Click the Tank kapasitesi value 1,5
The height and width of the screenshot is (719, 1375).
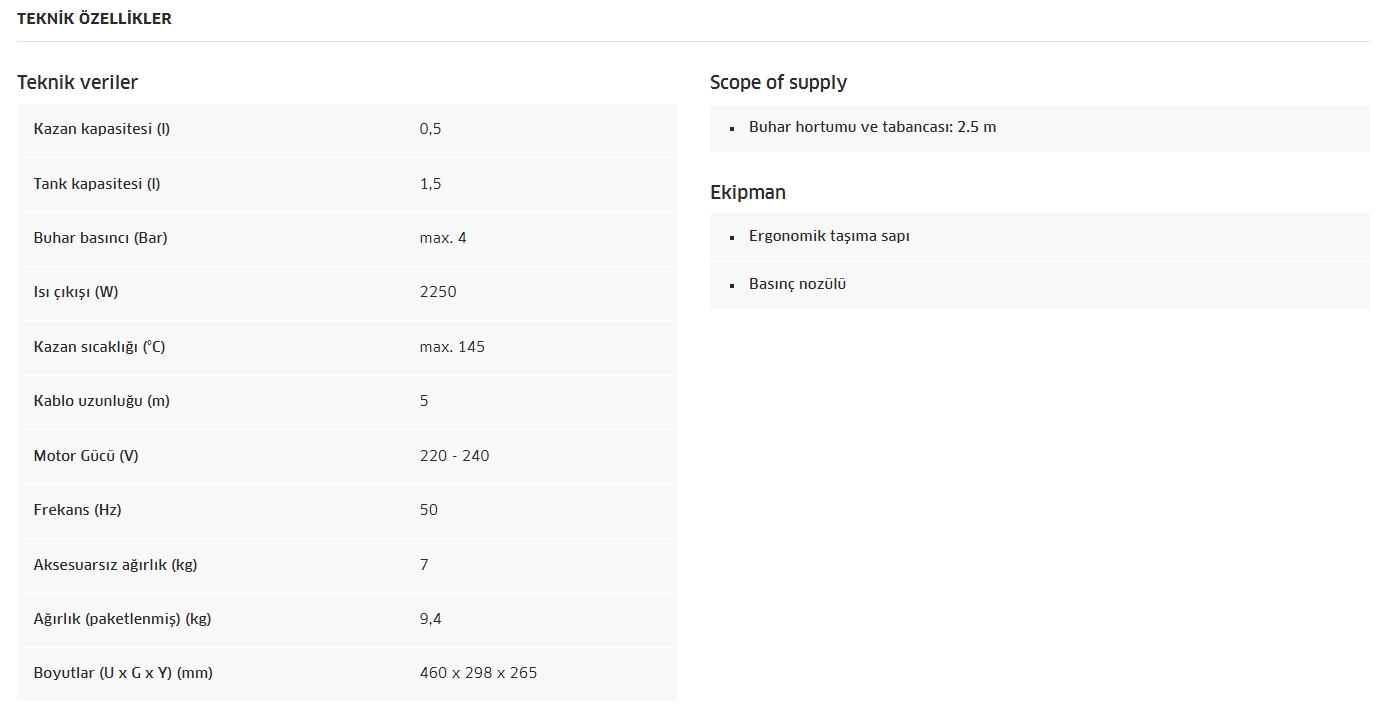click(x=430, y=184)
